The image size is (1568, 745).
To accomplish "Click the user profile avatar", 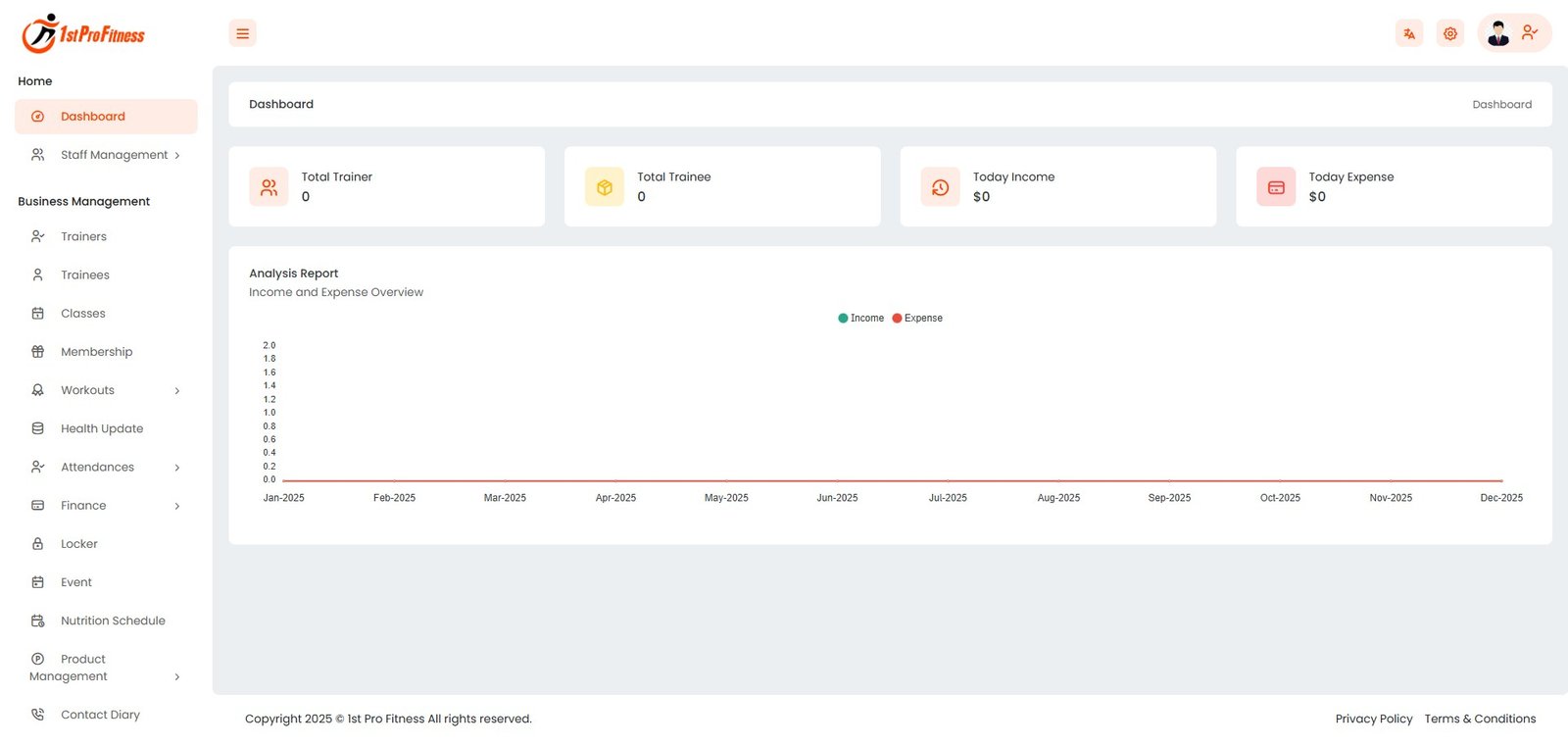I will tap(1497, 33).
